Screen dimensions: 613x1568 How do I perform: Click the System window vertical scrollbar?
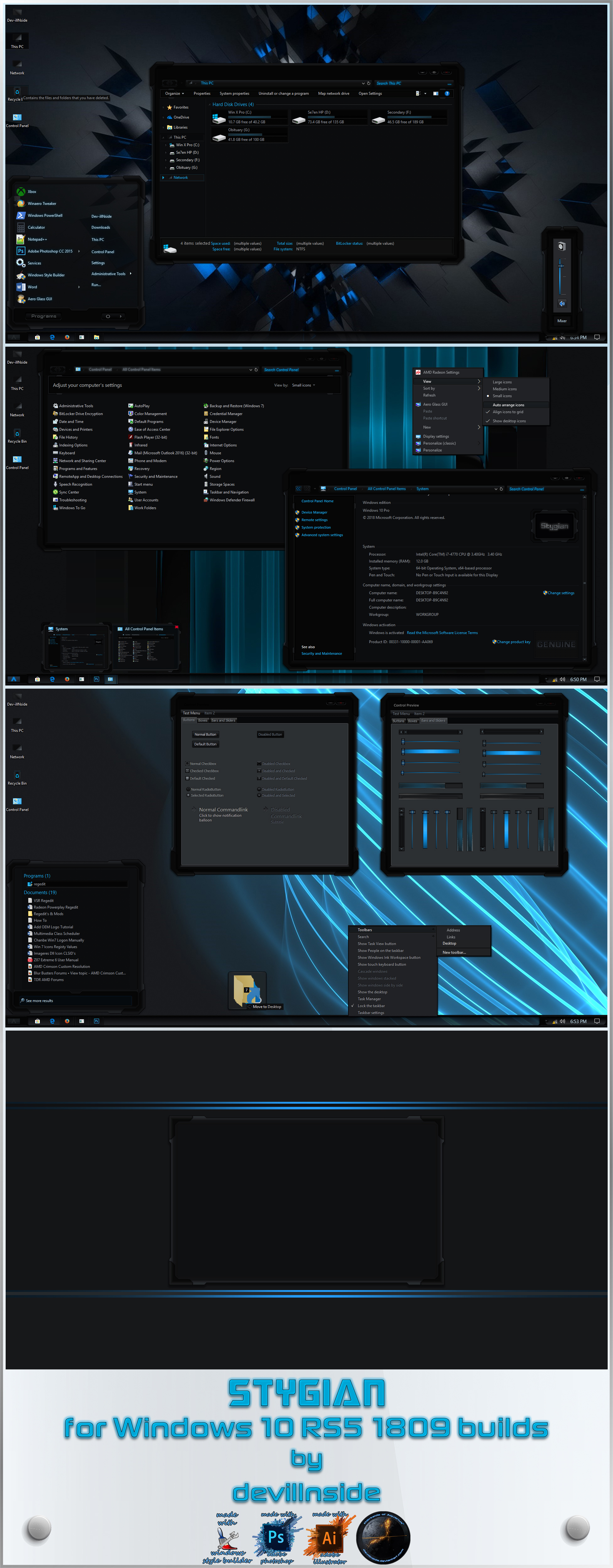584,578
